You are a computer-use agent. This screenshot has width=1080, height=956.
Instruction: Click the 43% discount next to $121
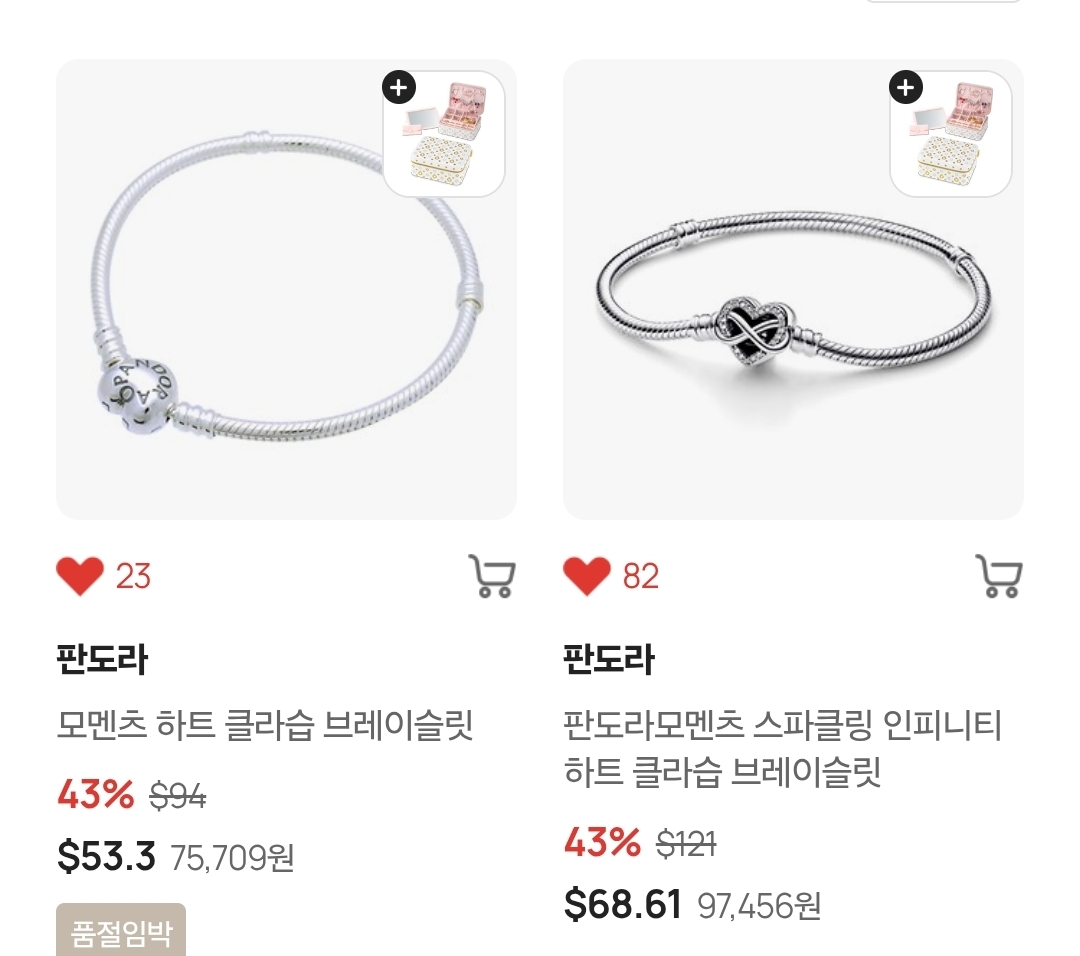coord(603,842)
